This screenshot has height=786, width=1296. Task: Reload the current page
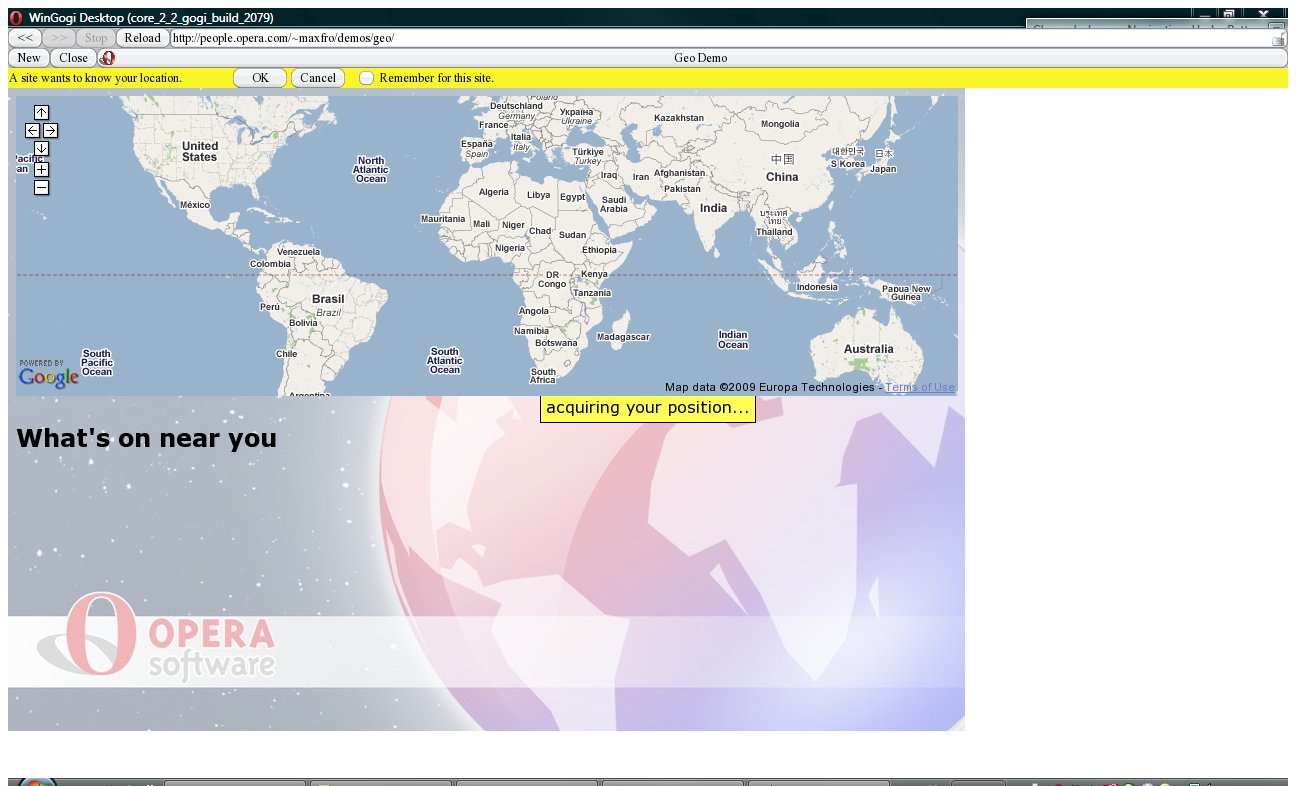[x=142, y=38]
